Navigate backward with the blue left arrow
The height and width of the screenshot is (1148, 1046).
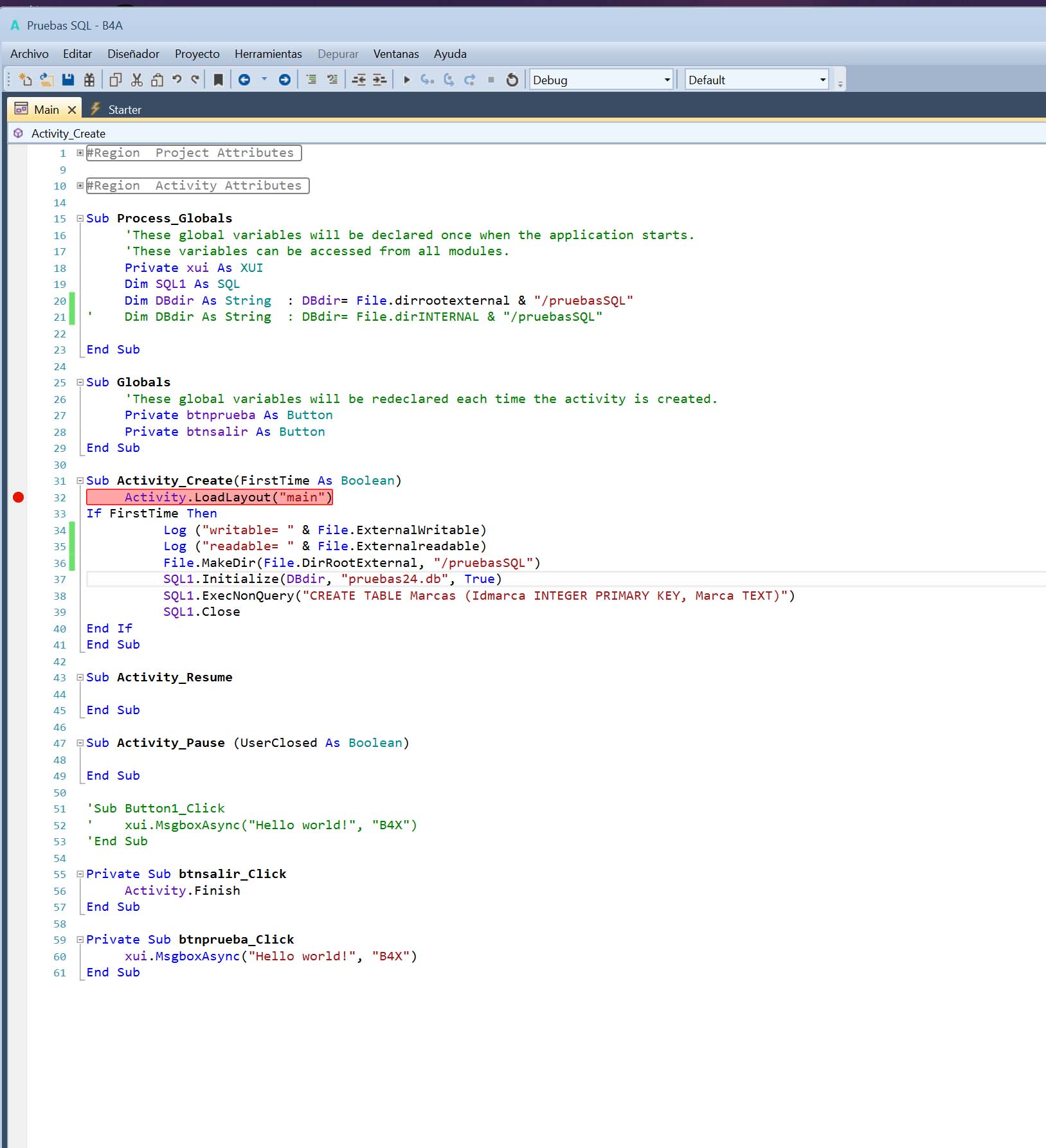(244, 80)
